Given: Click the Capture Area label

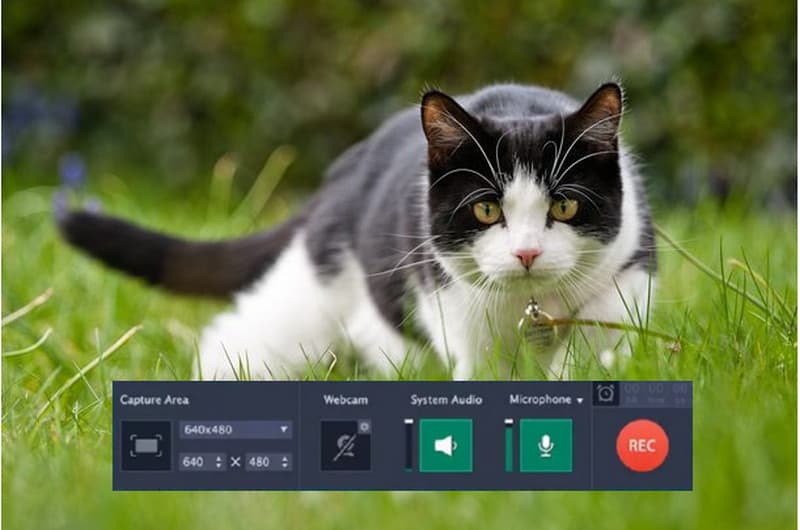Looking at the screenshot, I should 154,400.
